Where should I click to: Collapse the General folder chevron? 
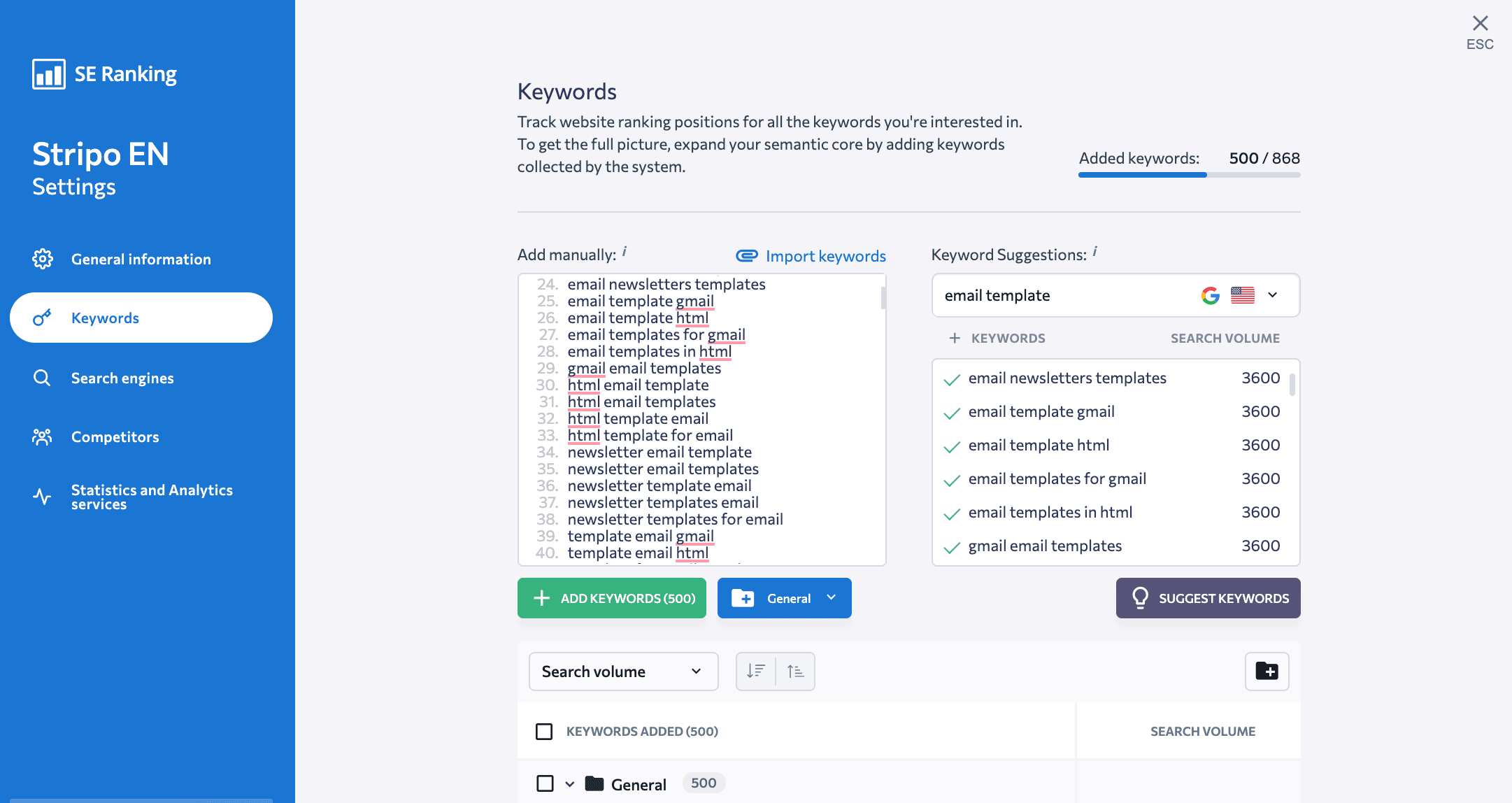tap(570, 784)
